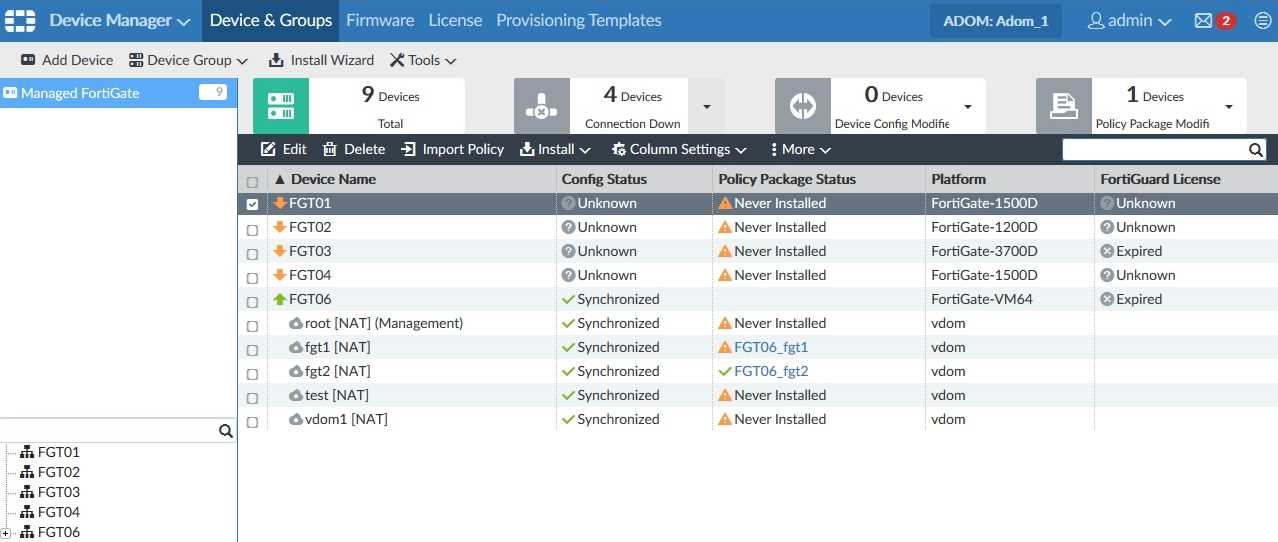This screenshot has width=1278, height=542.
Task: Check the FGT06 row checkbox
Action: point(252,302)
